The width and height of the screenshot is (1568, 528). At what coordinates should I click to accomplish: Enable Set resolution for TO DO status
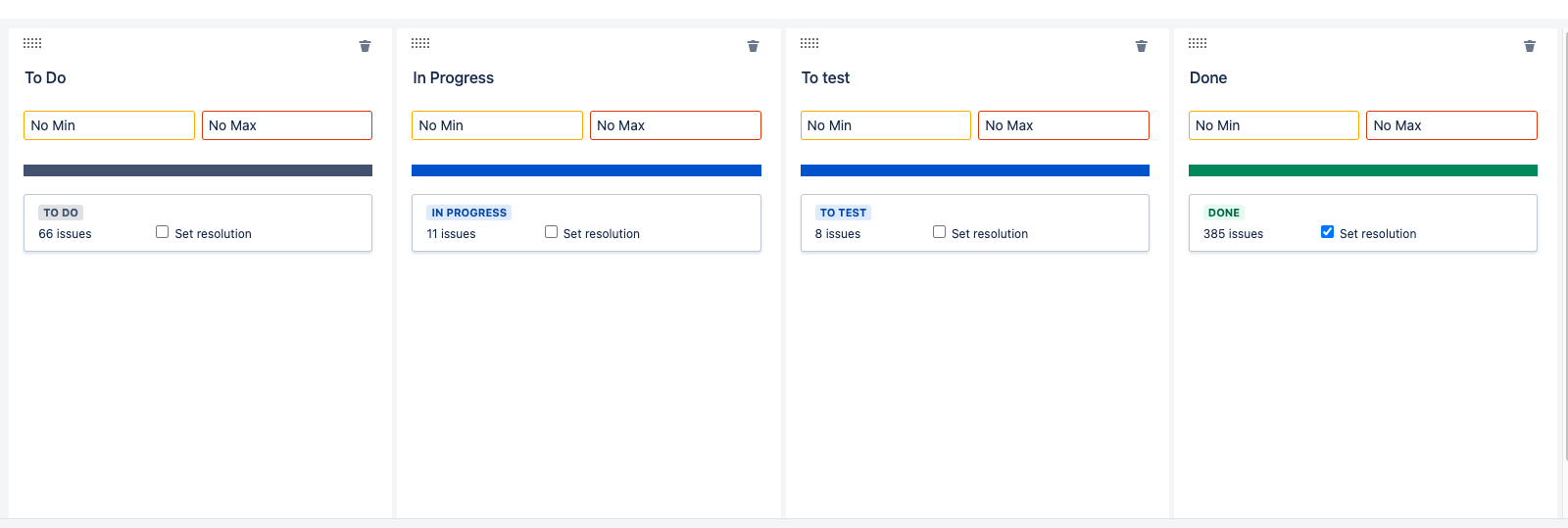click(x=163, y=232)
